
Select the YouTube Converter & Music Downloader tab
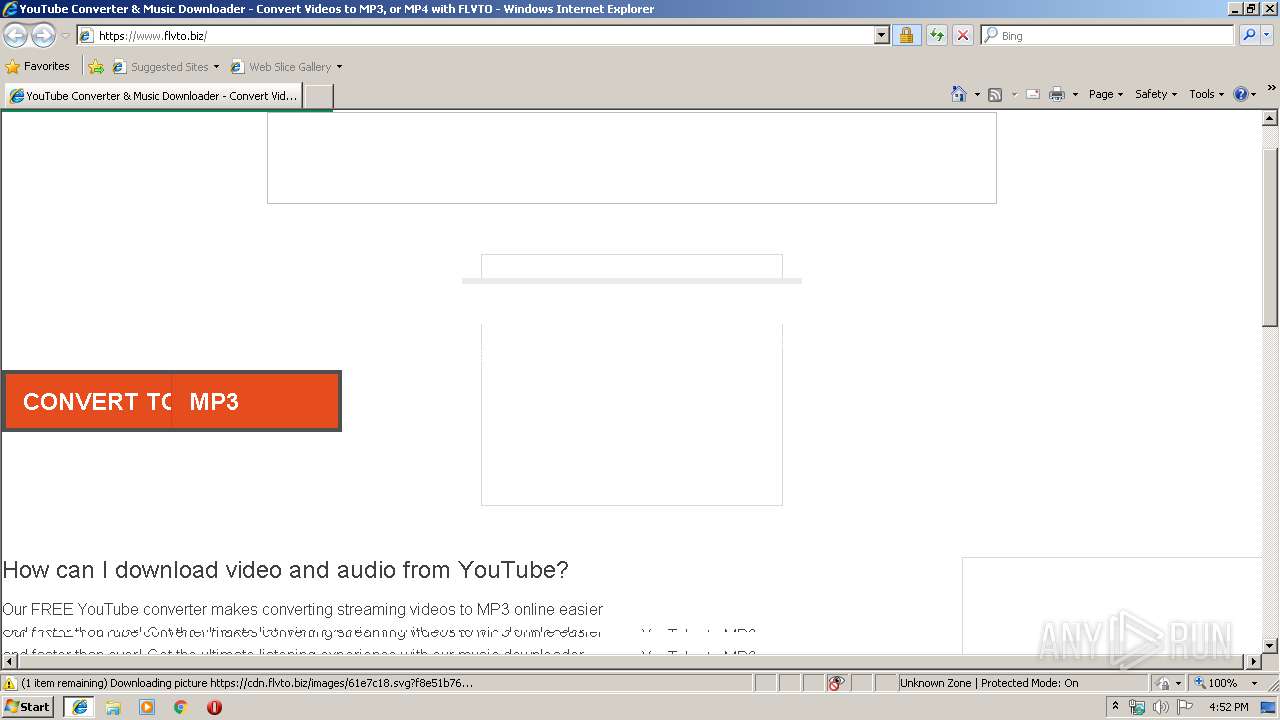tap(153, 96)
